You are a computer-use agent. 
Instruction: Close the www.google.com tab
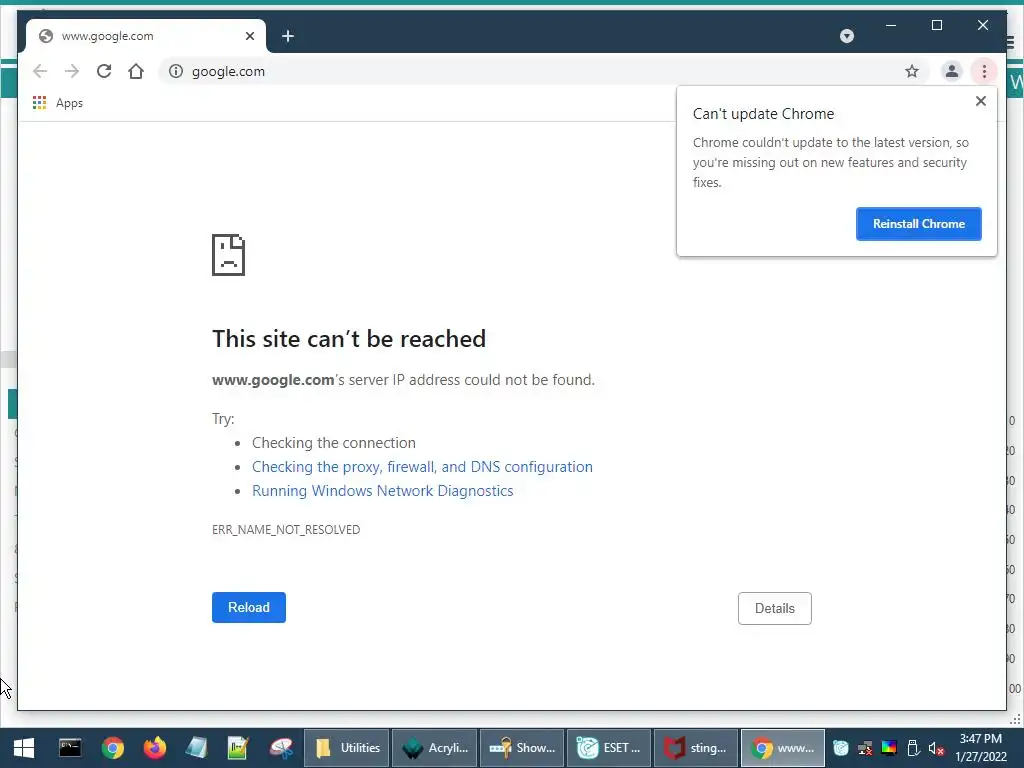pos(249,36)
